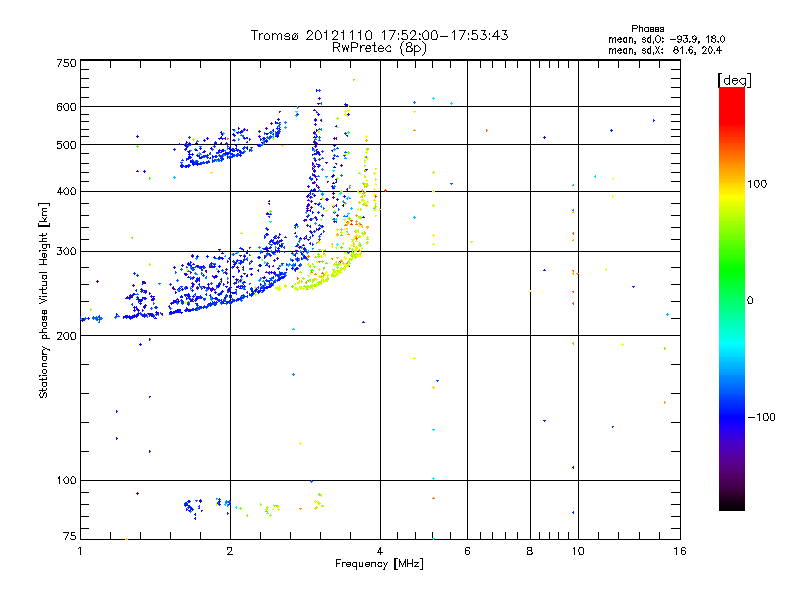This screenshot has height=600, width=800.
Task: Click the y-axis tick label "75"
Action: pos(70,536)
